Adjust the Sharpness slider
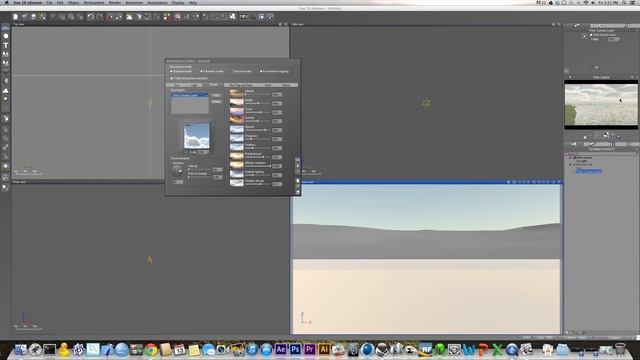The width and height of the screenshot is (640, 360). click(257, 139)
